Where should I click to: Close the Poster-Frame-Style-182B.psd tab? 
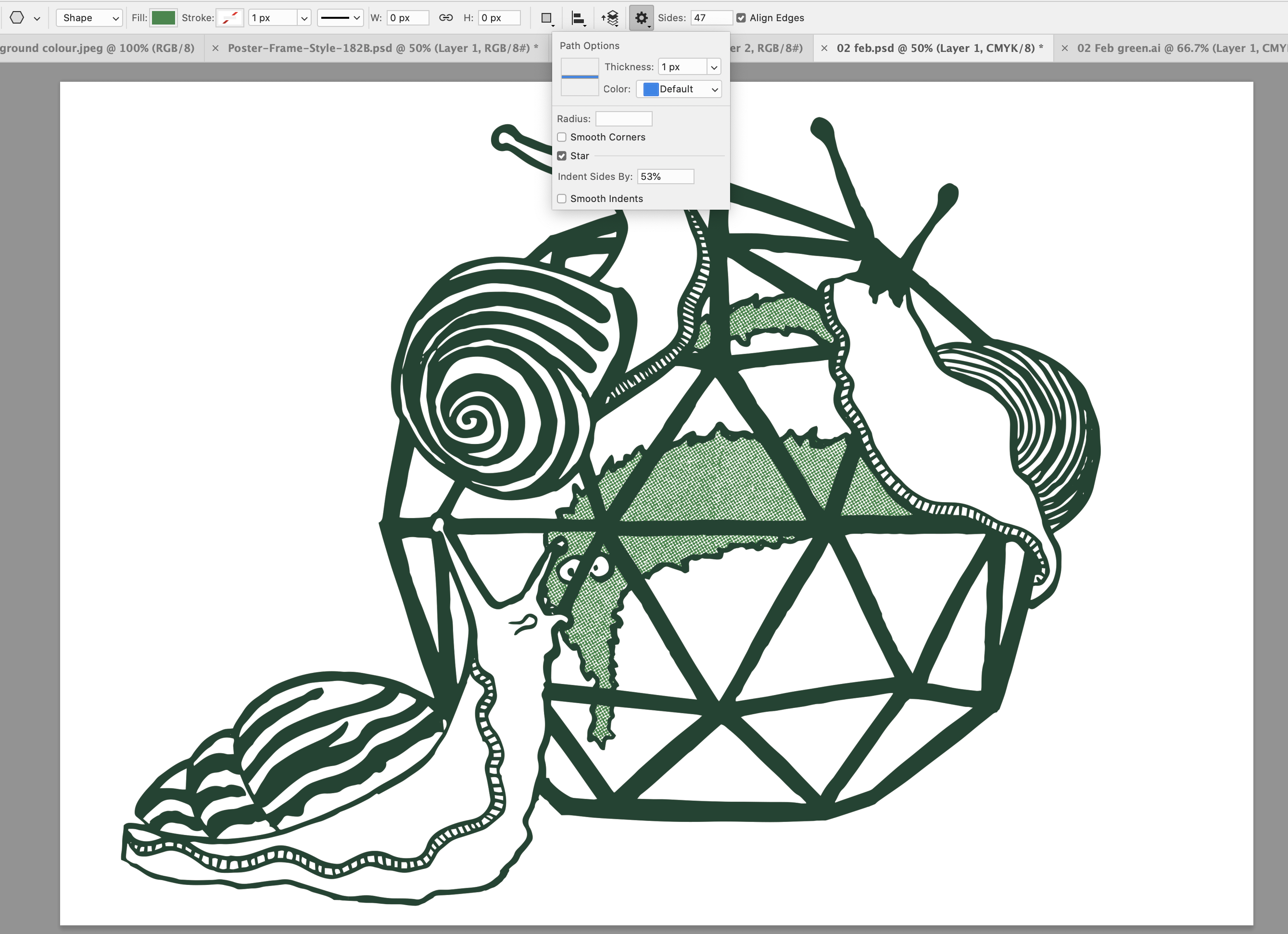pyautogui.click(x=215, y=48)
